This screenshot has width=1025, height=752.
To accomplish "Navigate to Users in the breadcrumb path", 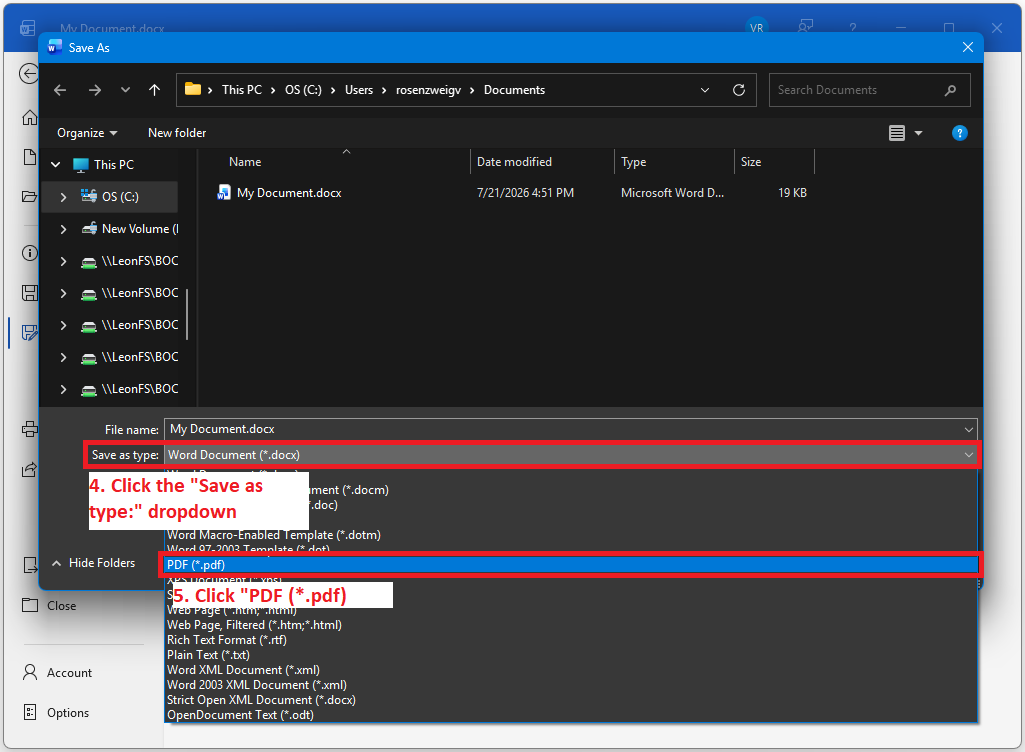I will click(359, 90).
